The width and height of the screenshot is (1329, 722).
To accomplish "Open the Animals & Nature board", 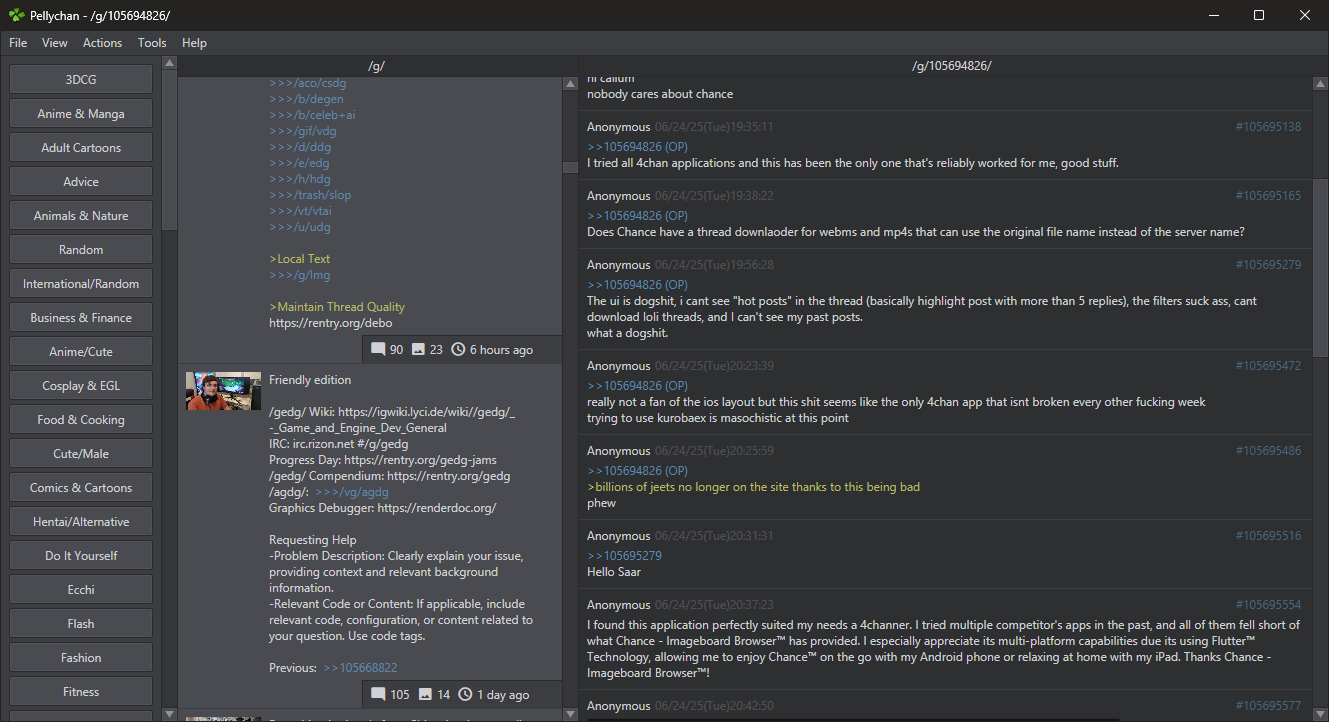I will coord(81,216).
